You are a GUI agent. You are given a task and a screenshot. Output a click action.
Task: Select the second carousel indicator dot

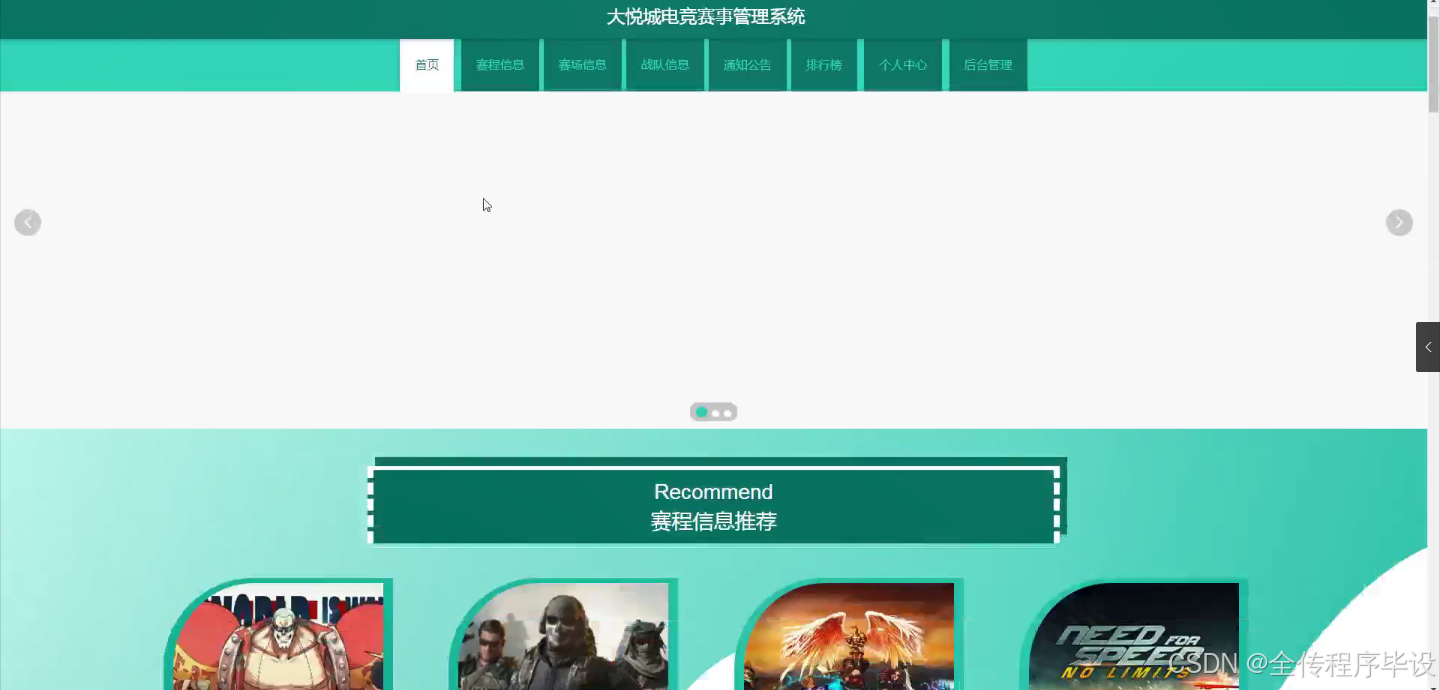pyautogui.click(x=715, y=412)
